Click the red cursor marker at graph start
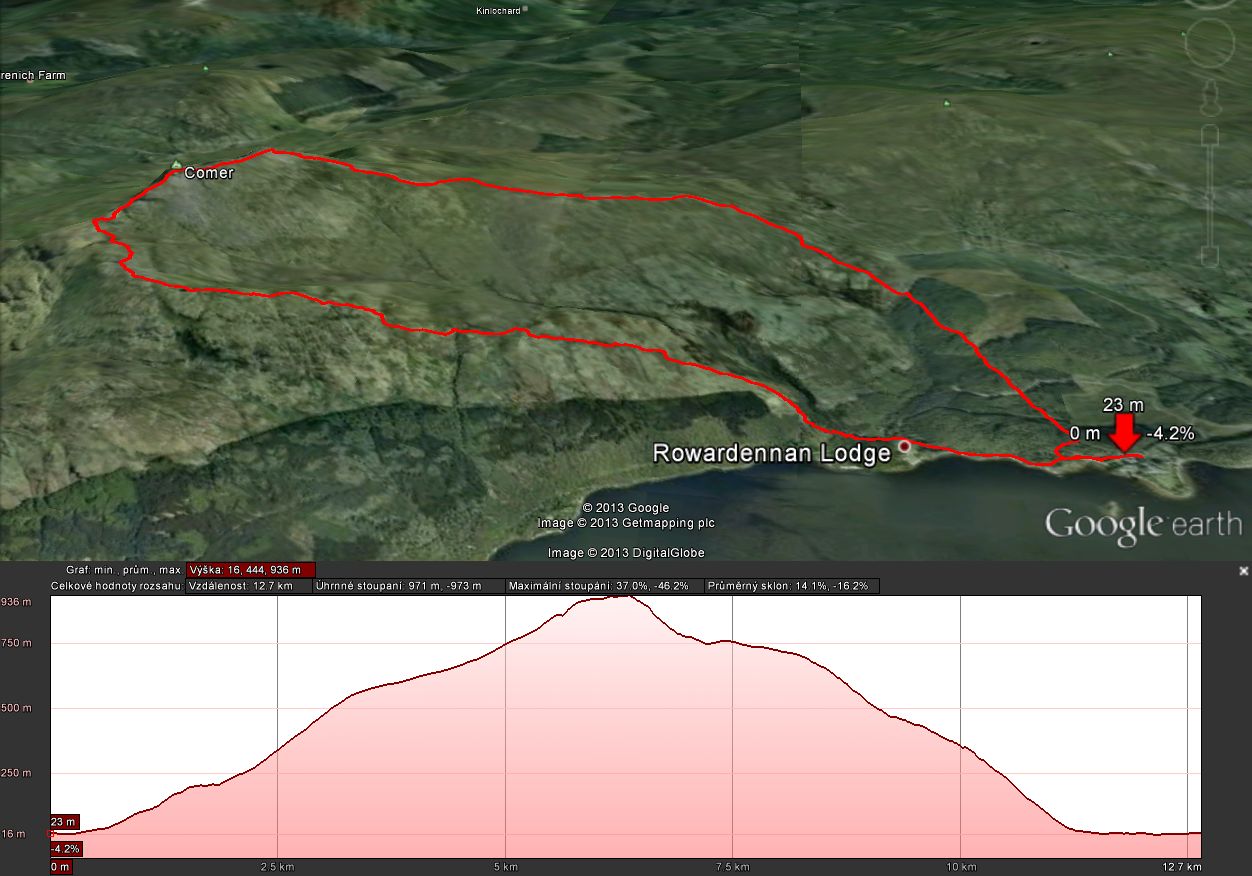Image resolution: width=1252 pixels, height=876 pixels. [x=52, y=832]
